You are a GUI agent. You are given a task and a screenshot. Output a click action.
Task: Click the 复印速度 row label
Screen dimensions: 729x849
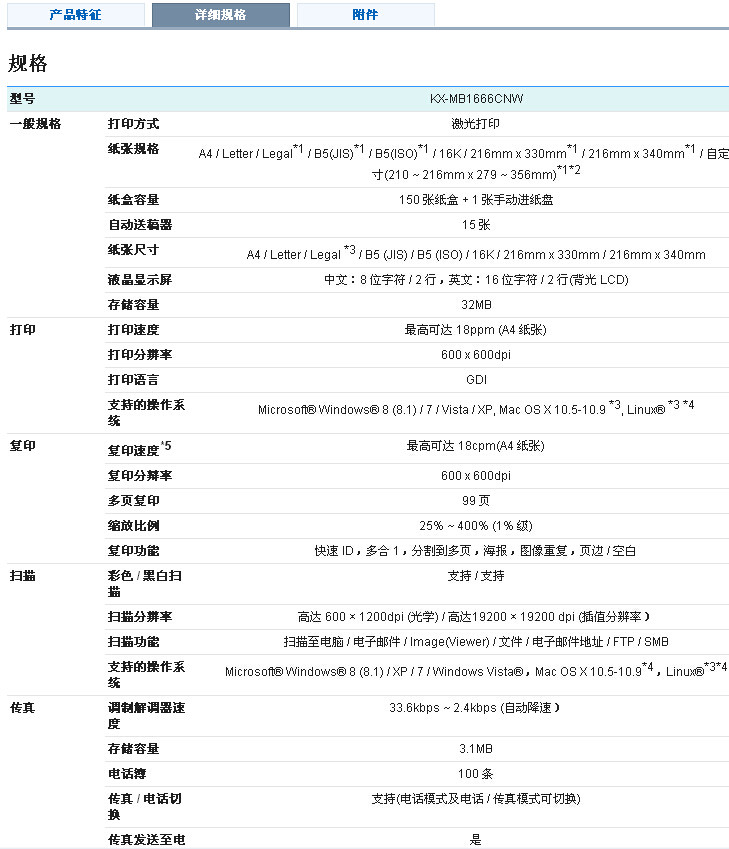[134, 450]
